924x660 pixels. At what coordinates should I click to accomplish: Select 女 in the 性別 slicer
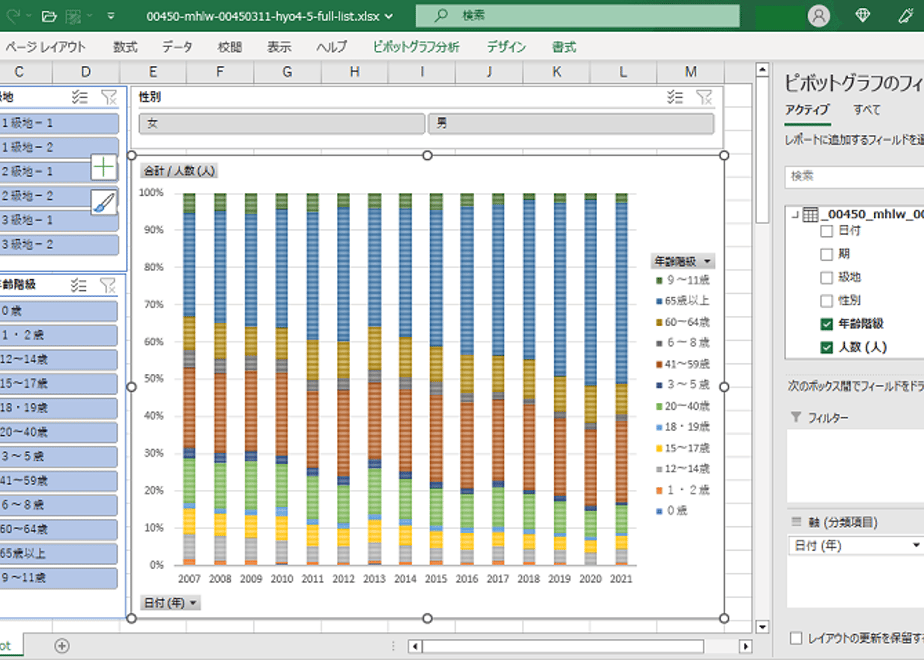[x=282, y=124]
